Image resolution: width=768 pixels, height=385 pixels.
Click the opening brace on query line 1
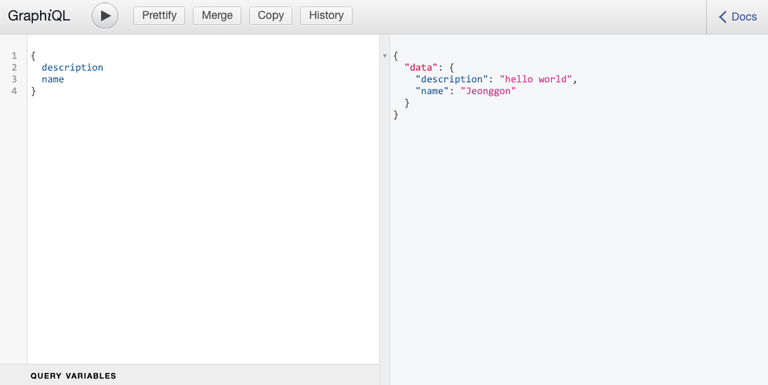pos(33,56)
